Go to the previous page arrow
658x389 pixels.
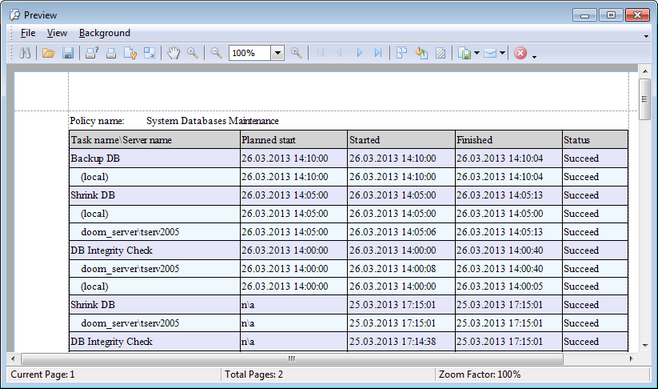pos(339,53)
